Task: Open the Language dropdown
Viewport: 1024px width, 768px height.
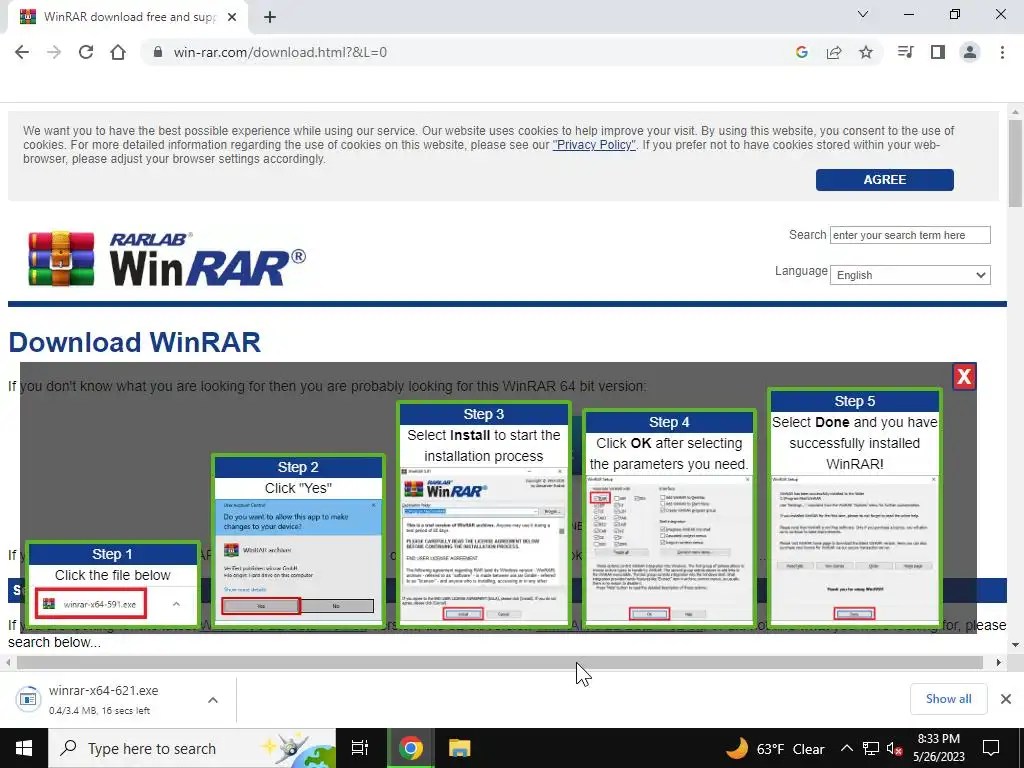Action: point(910,275)
